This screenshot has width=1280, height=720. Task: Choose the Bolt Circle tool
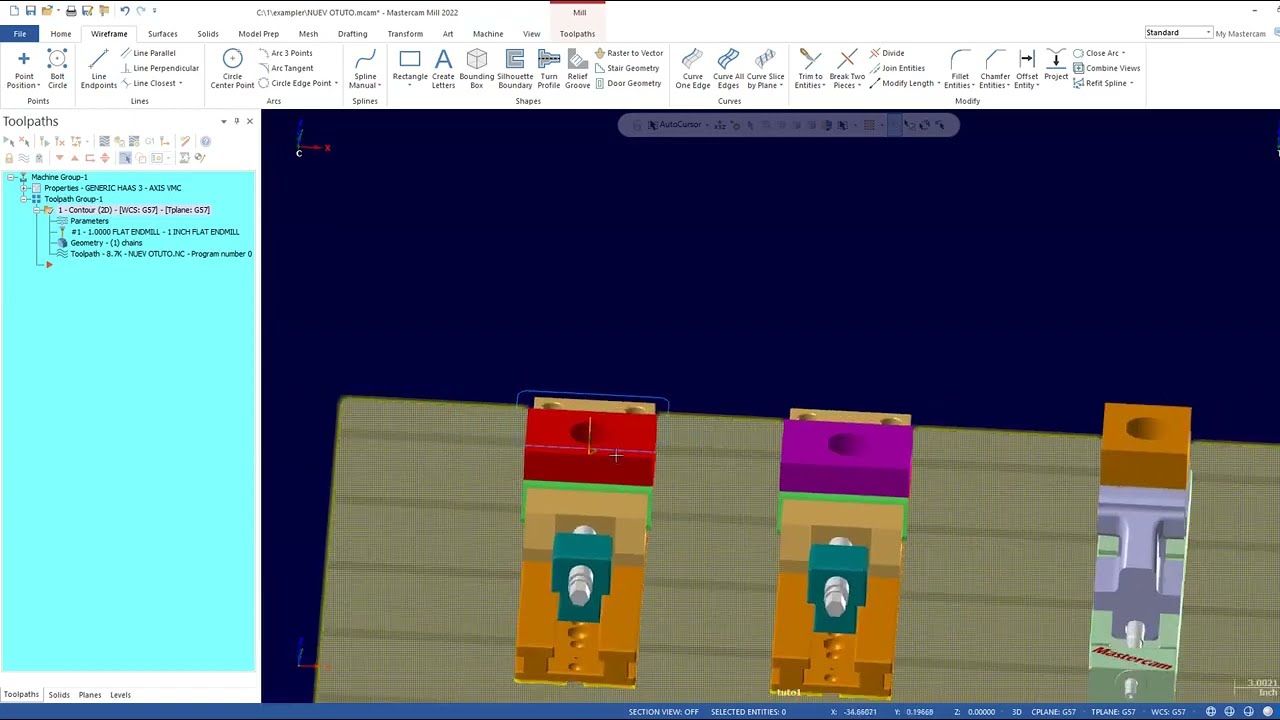click(57, 69)
